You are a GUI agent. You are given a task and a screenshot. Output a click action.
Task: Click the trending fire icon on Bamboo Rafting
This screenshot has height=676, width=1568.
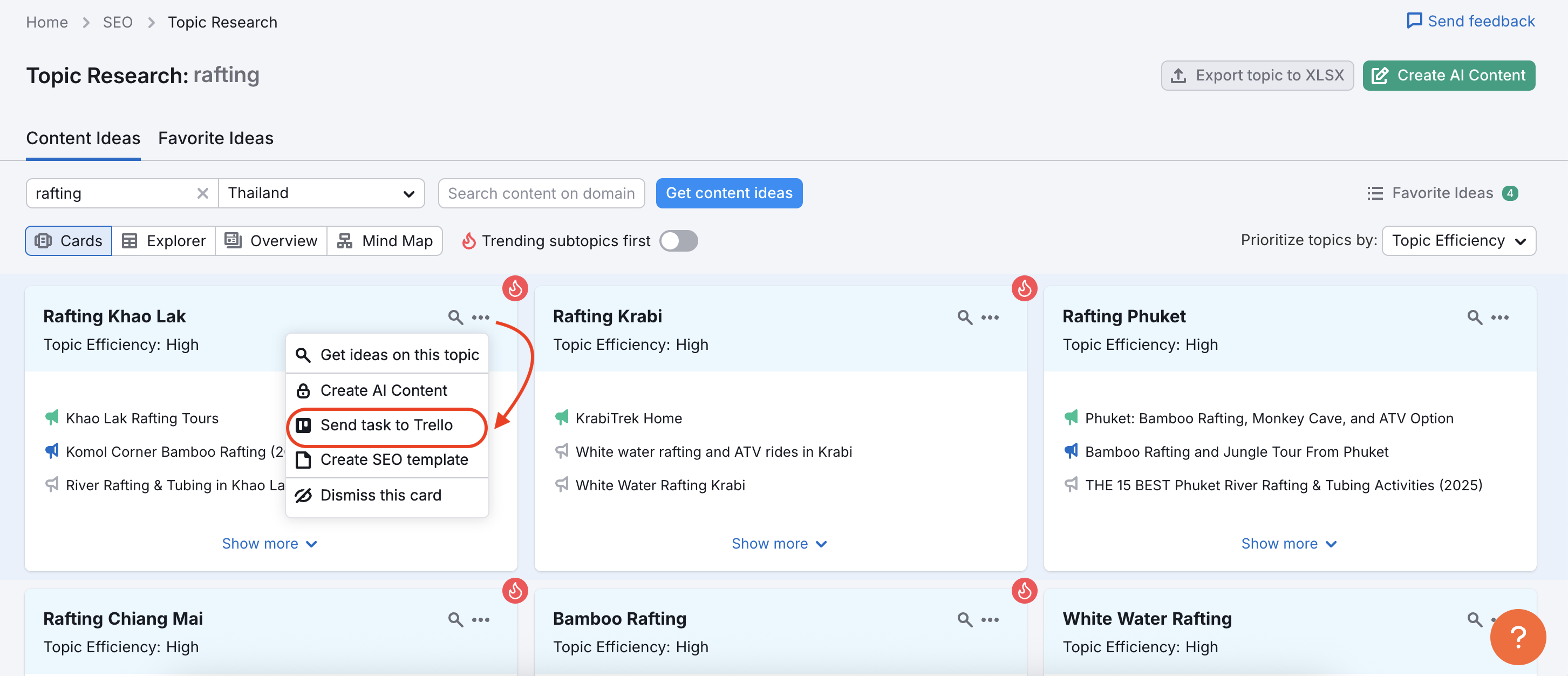1025,590
